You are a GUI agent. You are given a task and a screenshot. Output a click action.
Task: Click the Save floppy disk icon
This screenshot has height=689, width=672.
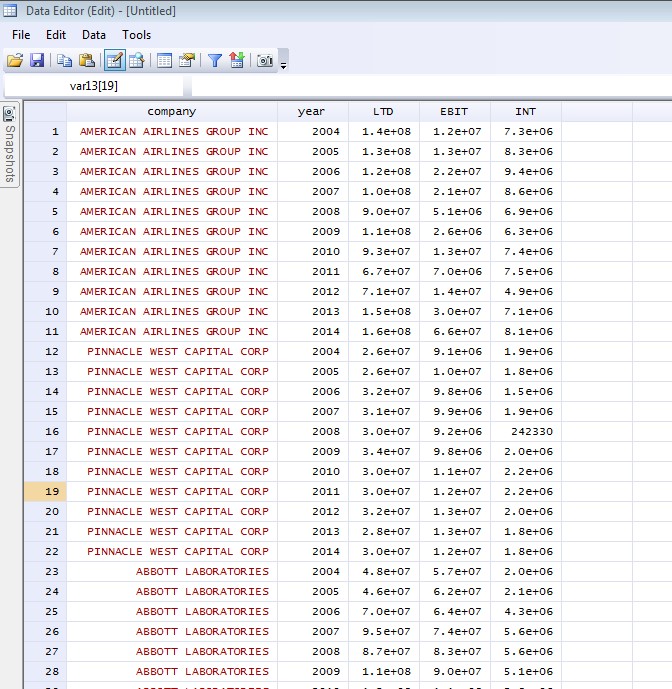37,60
